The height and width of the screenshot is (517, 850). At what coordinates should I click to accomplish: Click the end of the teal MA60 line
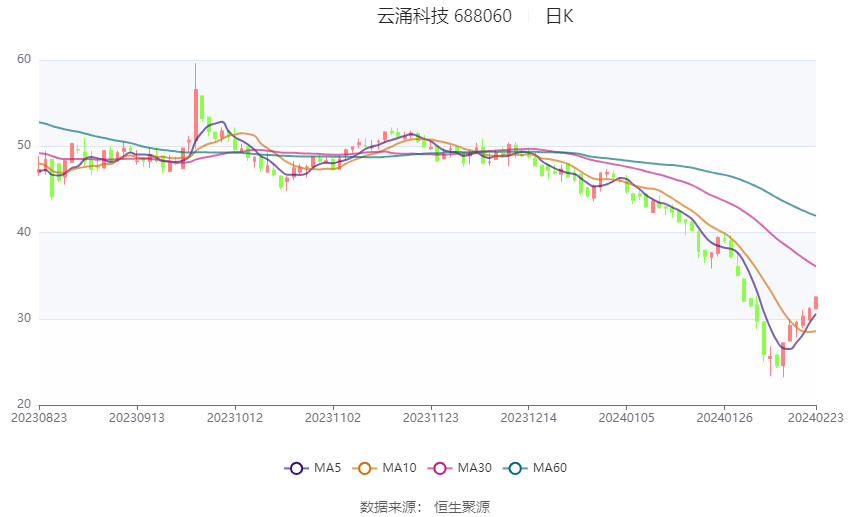coord(815,216)
